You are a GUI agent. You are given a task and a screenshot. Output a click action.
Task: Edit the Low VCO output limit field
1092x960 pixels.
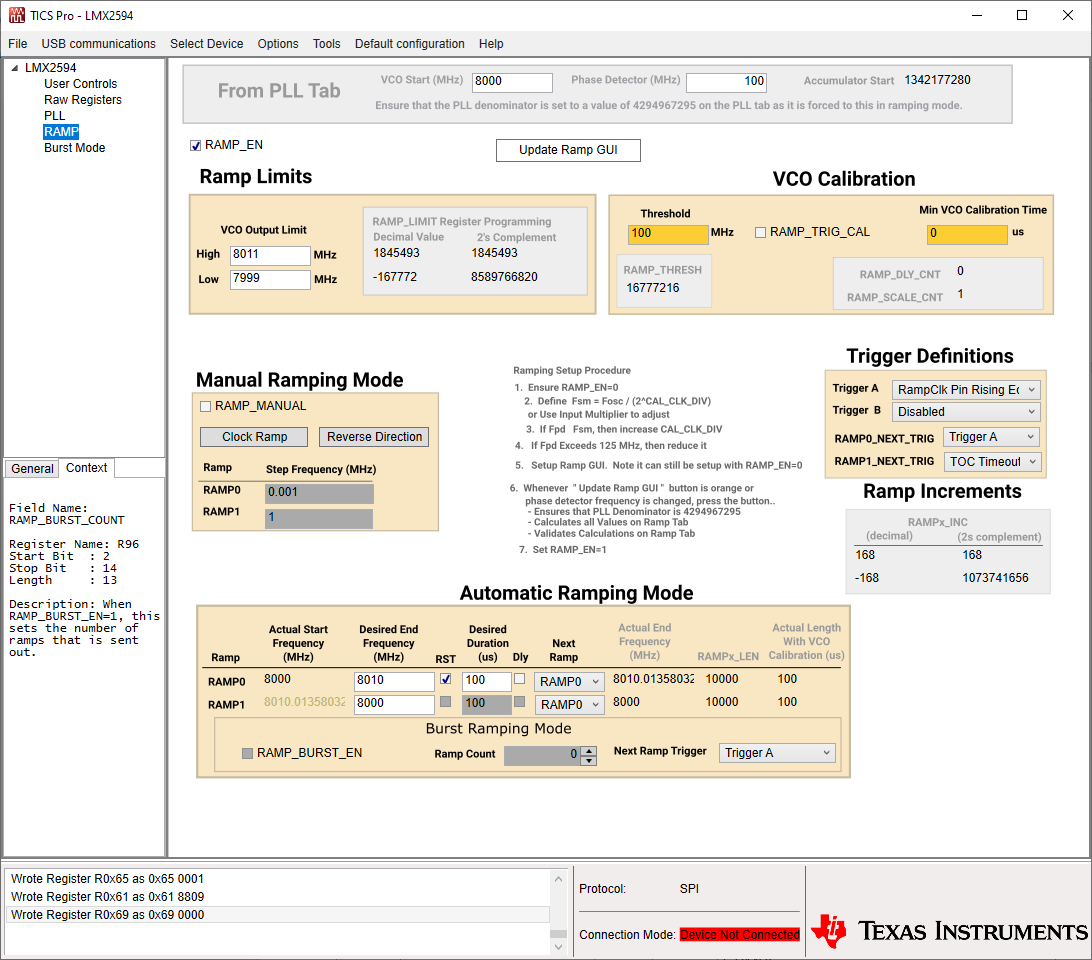[x=270, y=279]
